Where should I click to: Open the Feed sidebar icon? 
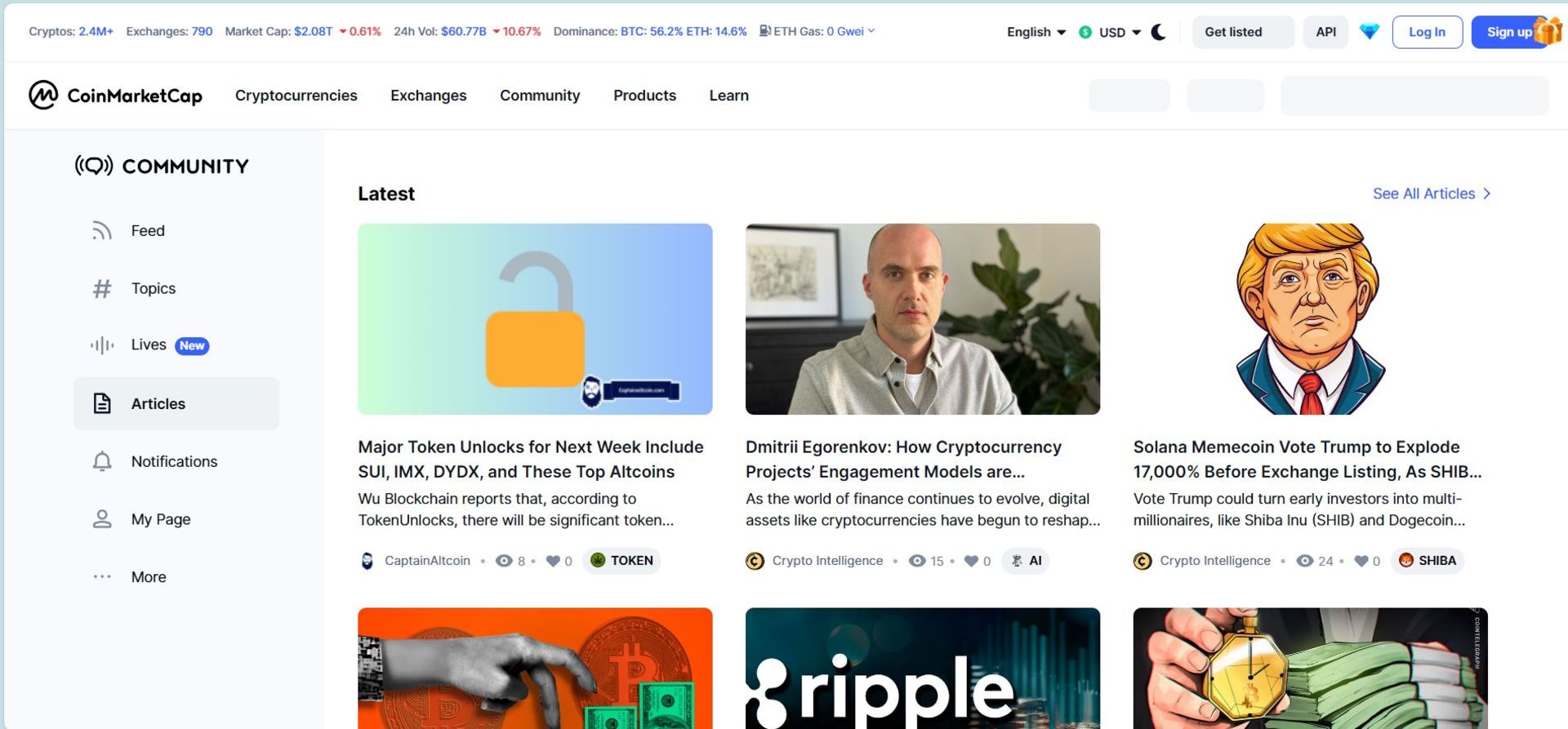(x=102, y=231)
